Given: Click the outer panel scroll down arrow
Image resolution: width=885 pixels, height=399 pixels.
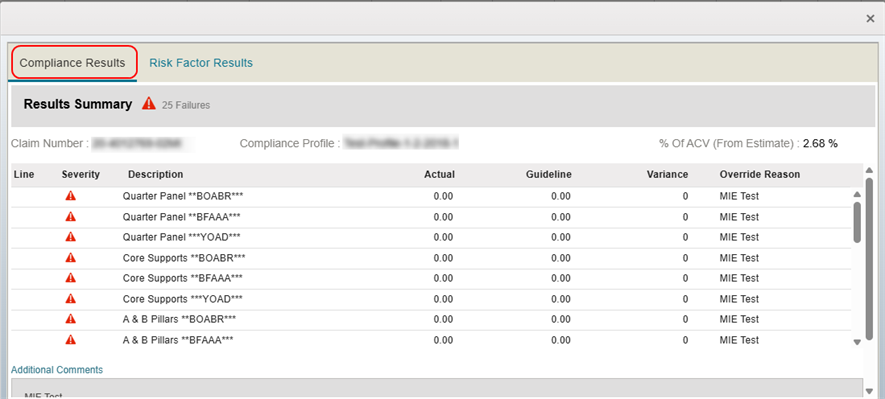Looking at the screenshot, I should pos(870,391).
